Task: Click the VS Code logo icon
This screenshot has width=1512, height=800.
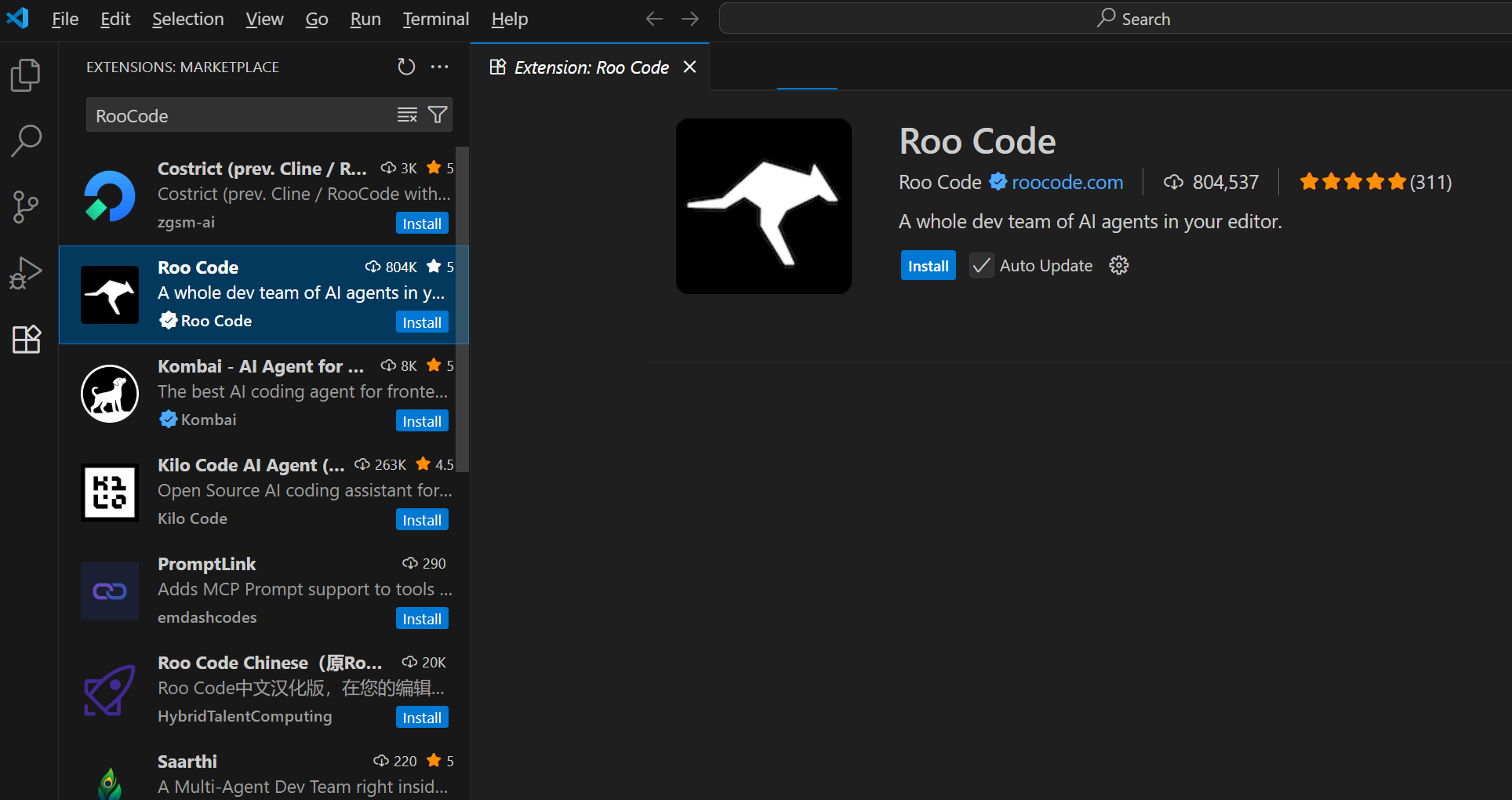Action: coord(17,18)
